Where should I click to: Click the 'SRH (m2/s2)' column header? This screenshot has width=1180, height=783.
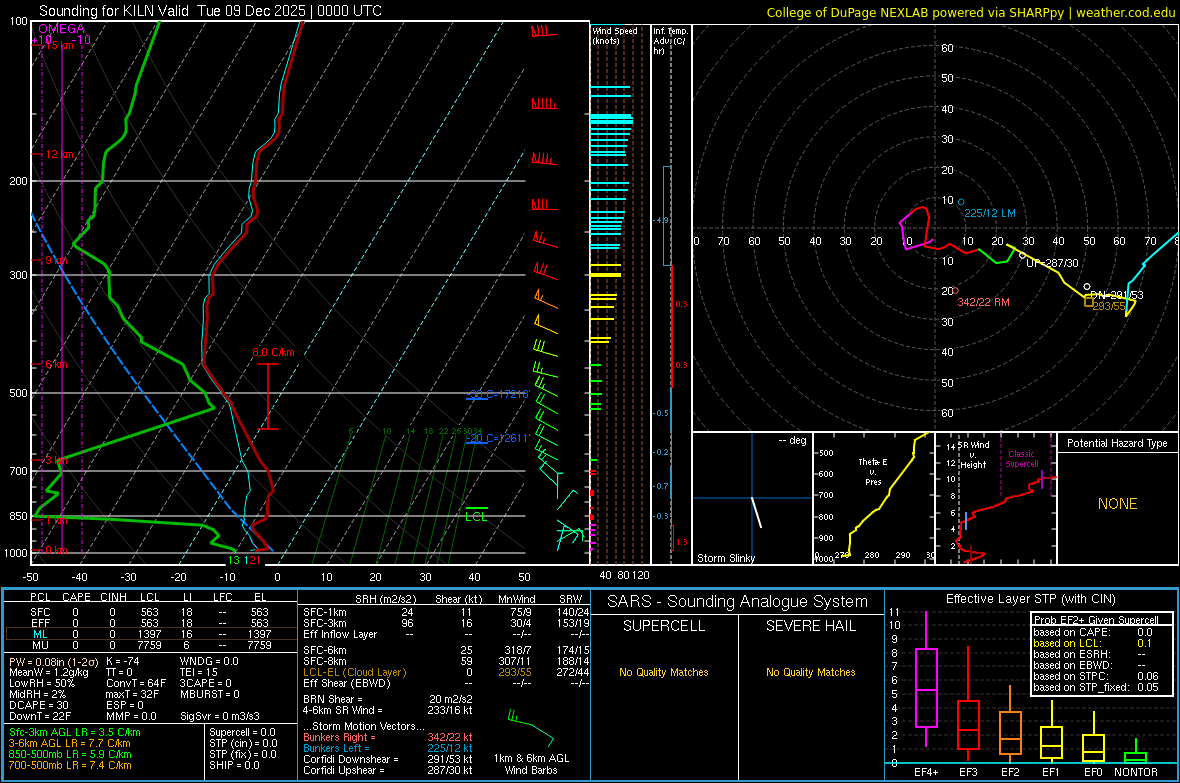pos(385,599)
